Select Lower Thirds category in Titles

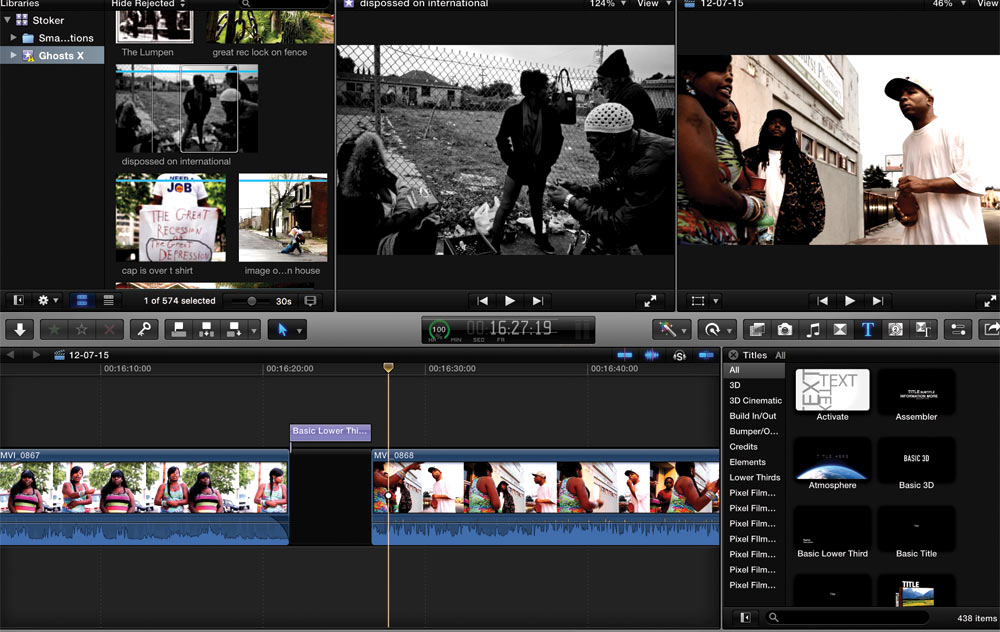(x=755, y=478)
